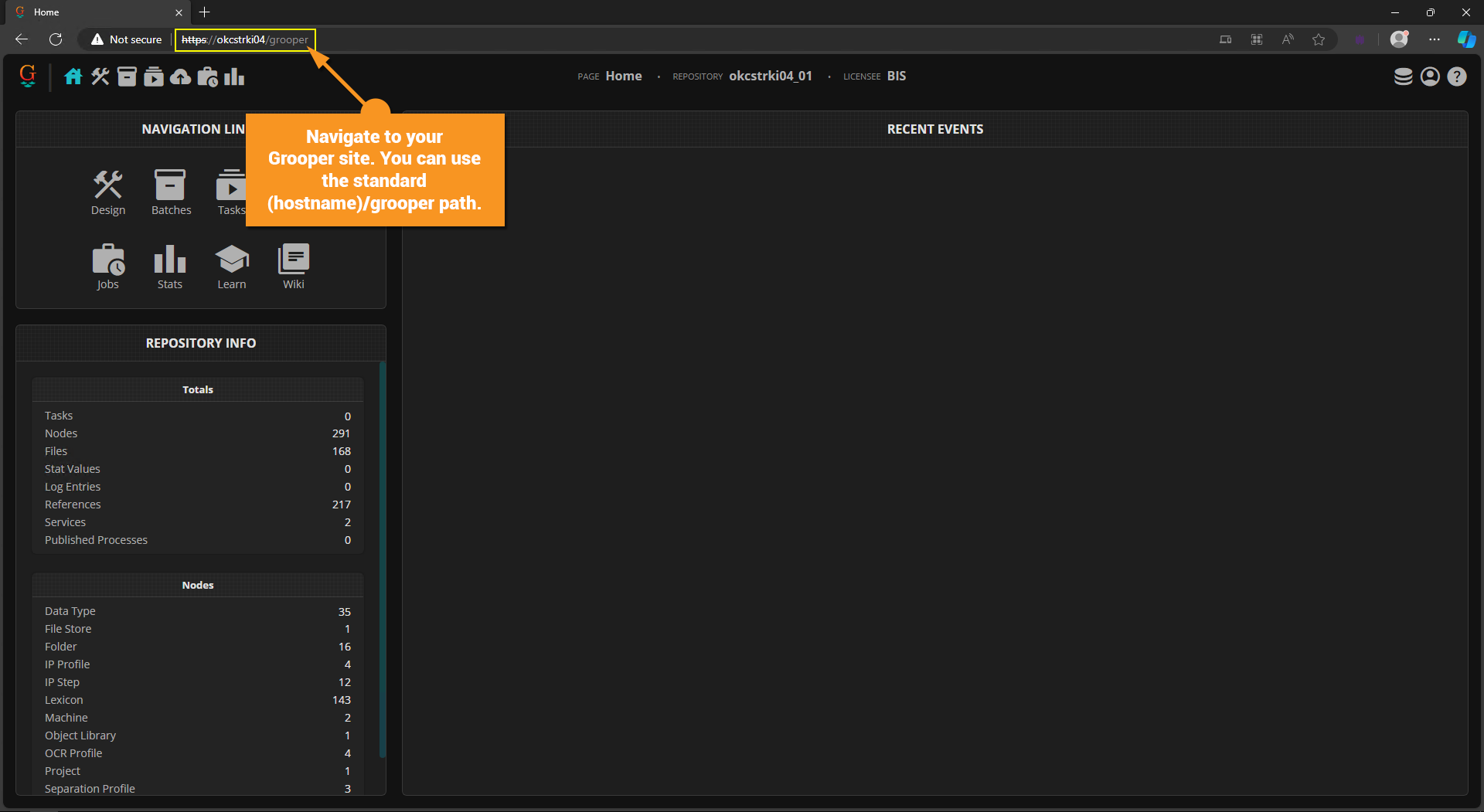Select the Project row
This screenshot has height=812, width=1484.
pyautogui.click(x=198, y=771)
